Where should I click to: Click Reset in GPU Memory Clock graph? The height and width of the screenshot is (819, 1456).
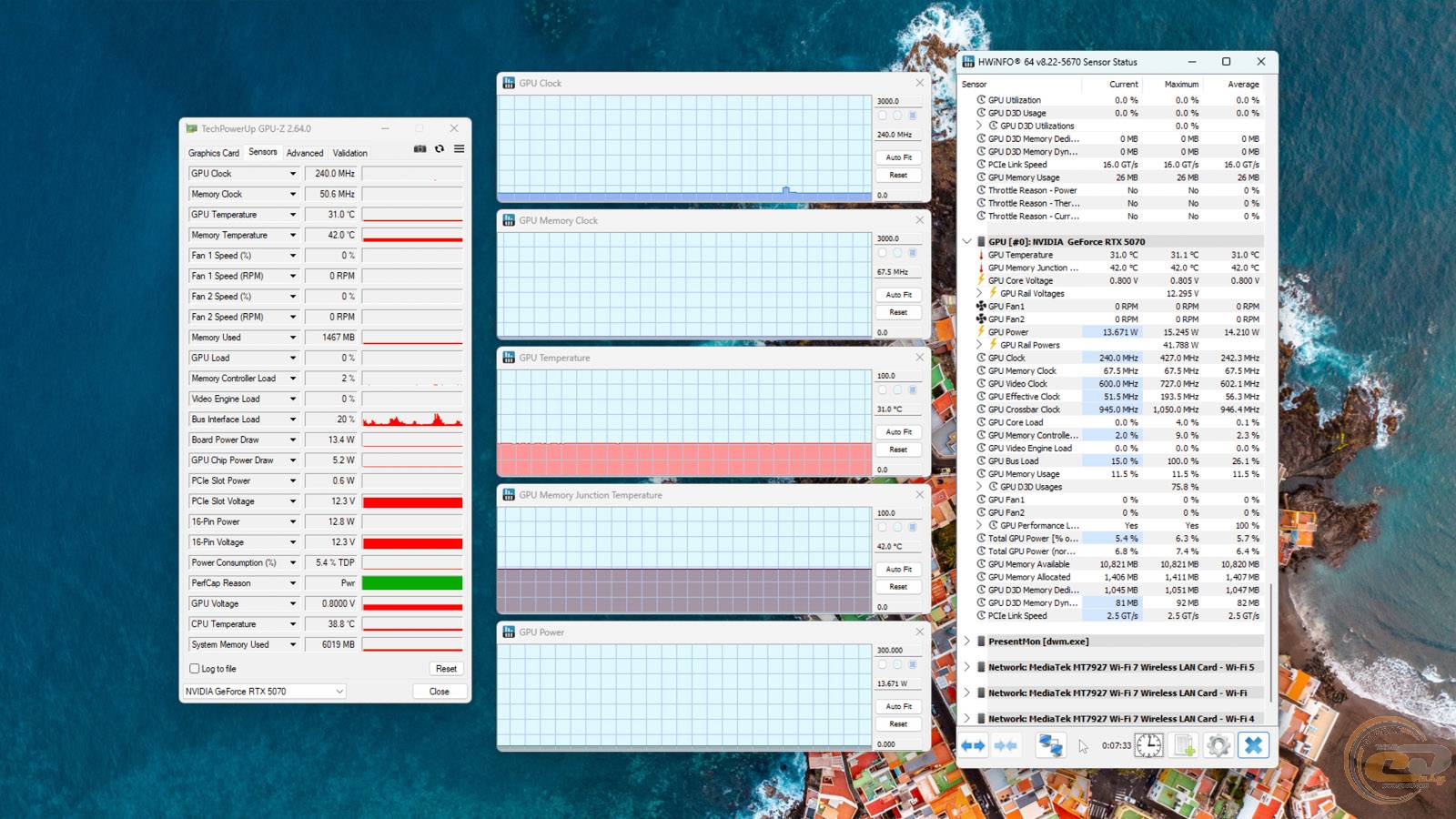point(899,312)
